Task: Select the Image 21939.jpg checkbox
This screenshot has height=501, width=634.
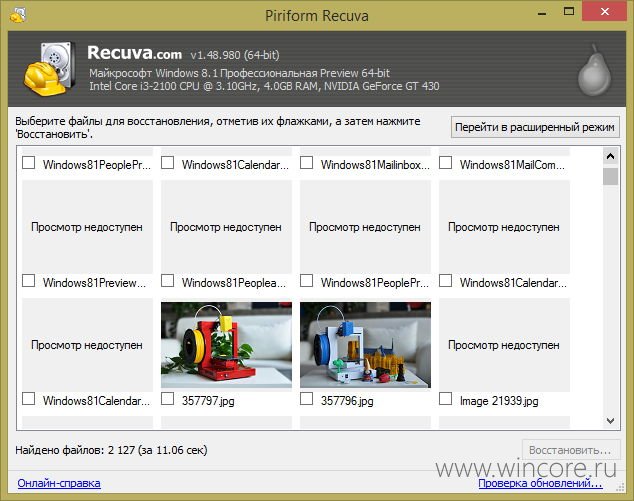Action: (x=446, y=399)
